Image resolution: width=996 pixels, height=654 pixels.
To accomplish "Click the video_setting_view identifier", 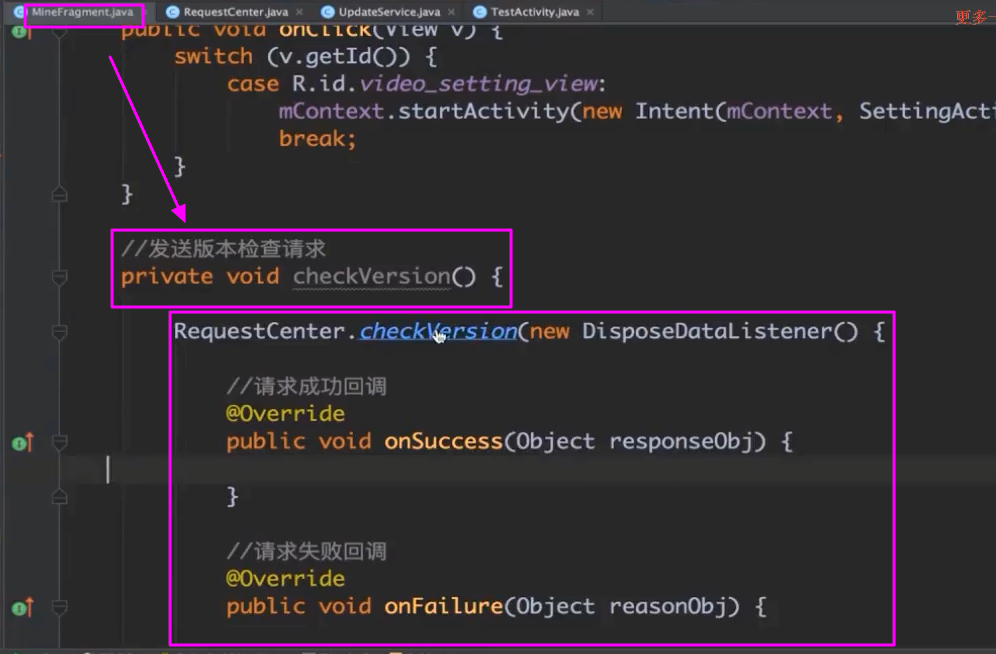I will coord(479,84).
